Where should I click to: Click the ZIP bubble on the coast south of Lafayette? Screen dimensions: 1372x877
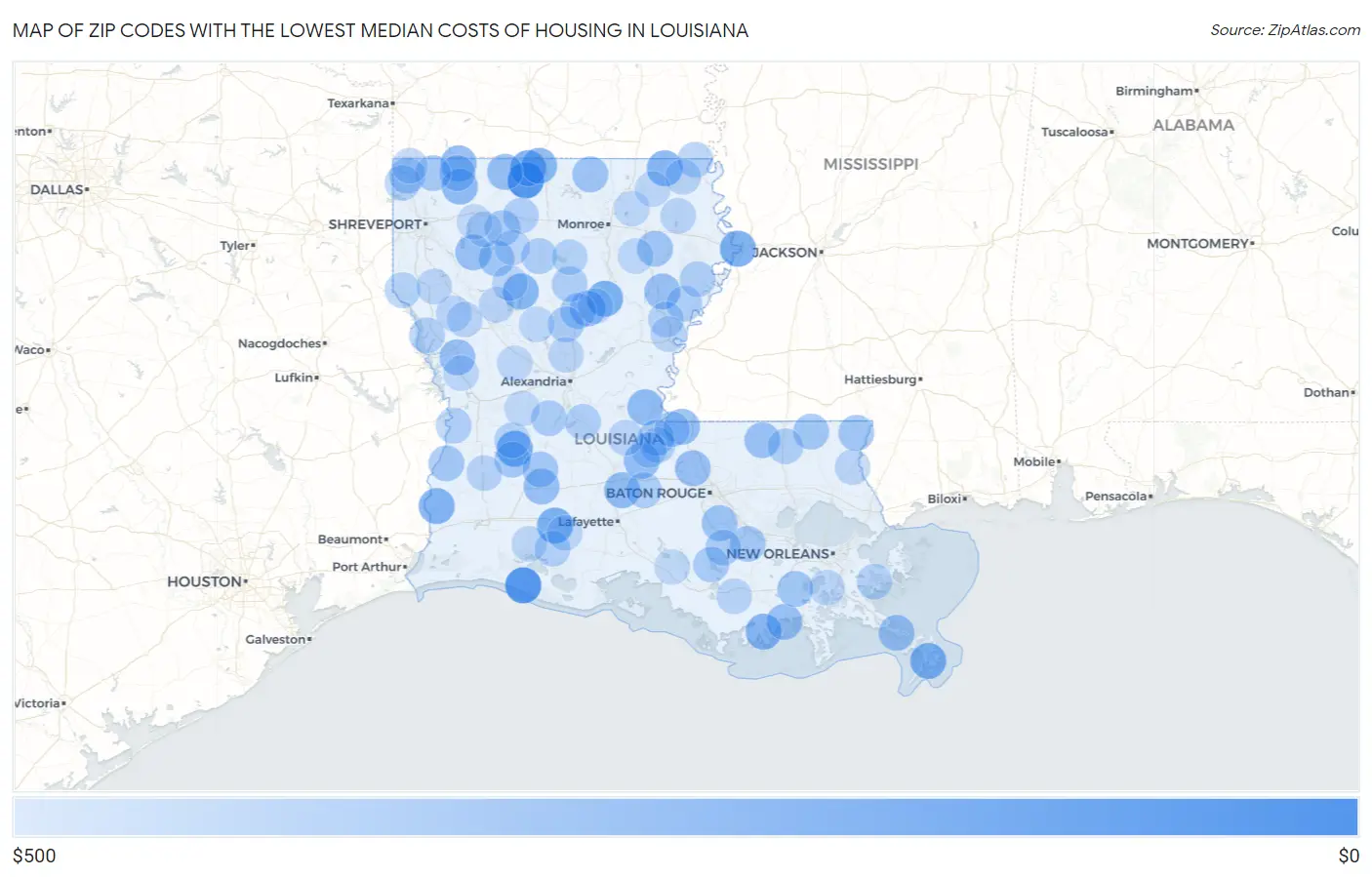(523, 585)
